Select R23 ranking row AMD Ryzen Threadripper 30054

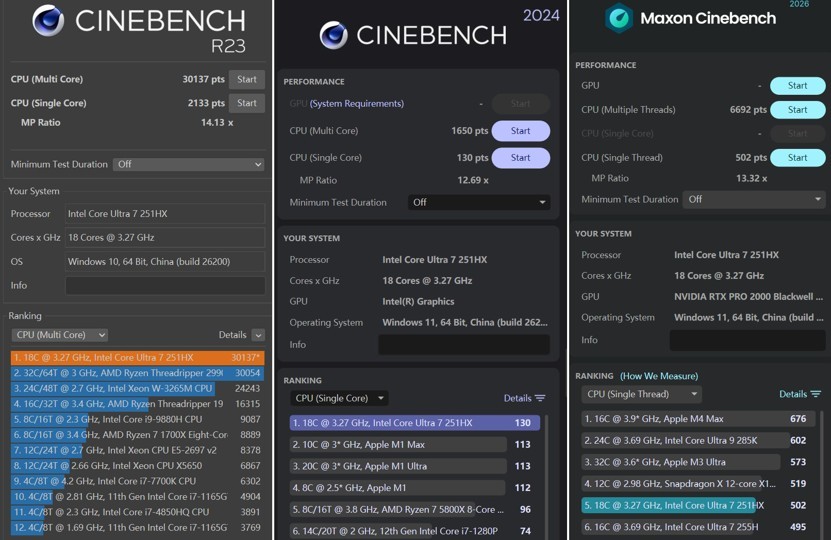(137, 373)
